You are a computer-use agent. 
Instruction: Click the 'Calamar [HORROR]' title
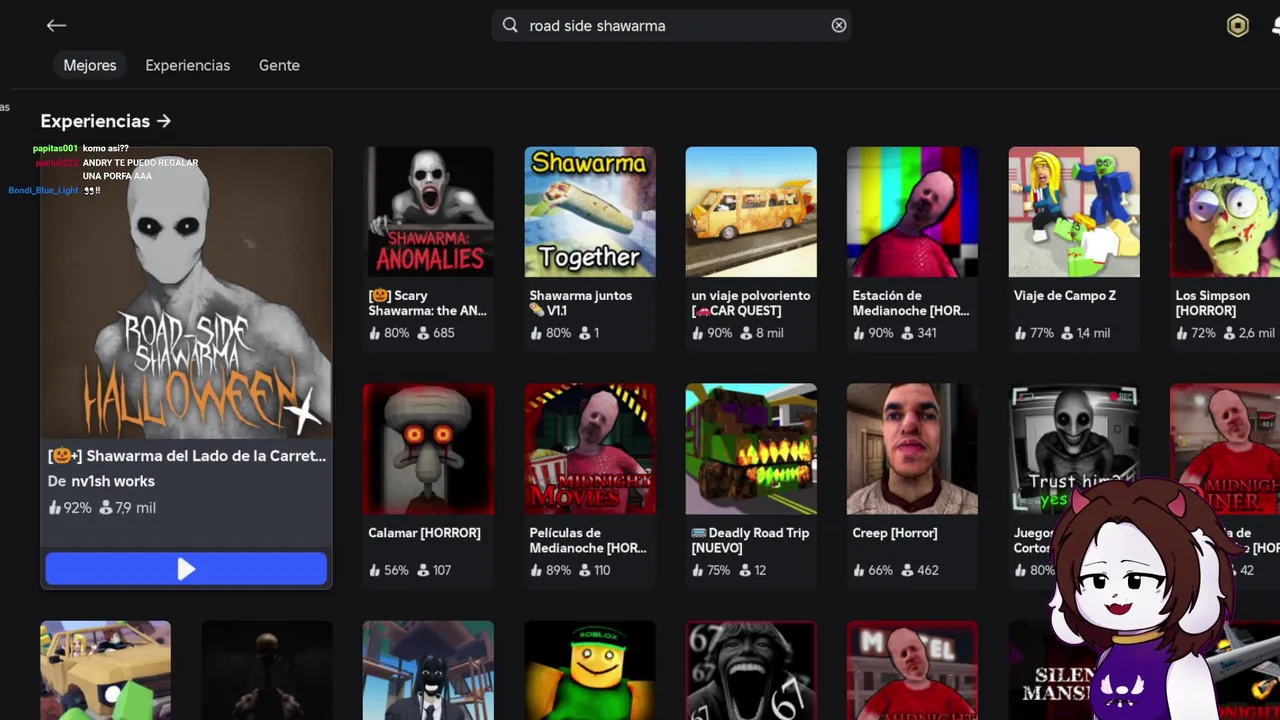(x=424, y=533)
